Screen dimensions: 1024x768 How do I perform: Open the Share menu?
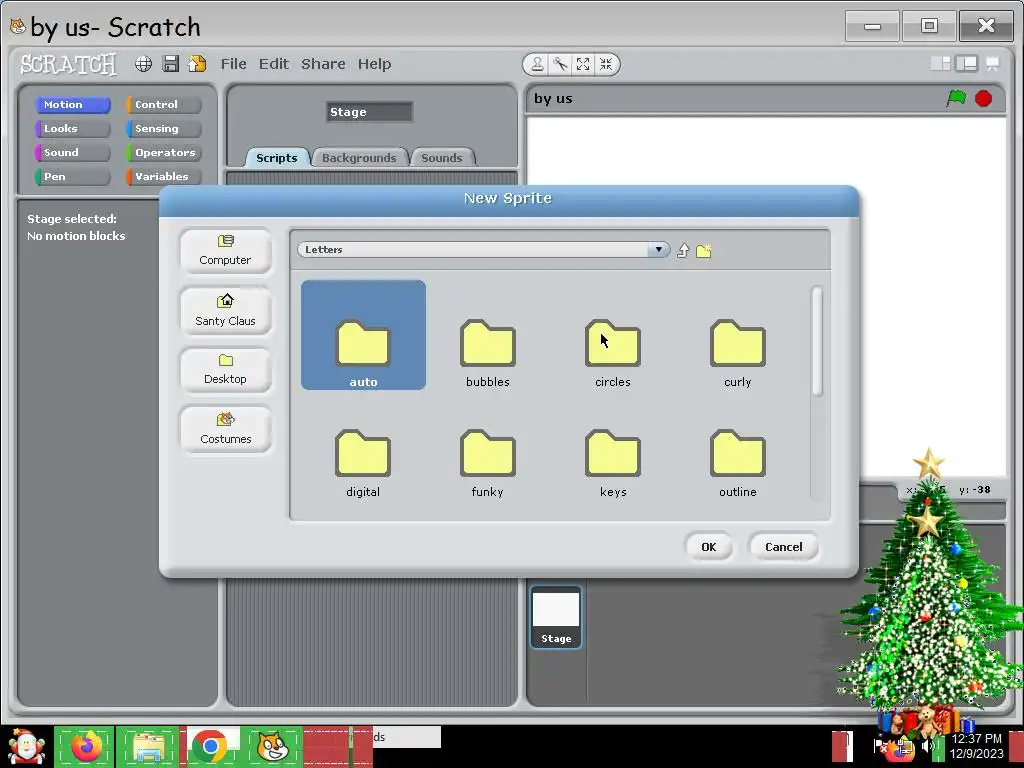click(x=323, y=64)
